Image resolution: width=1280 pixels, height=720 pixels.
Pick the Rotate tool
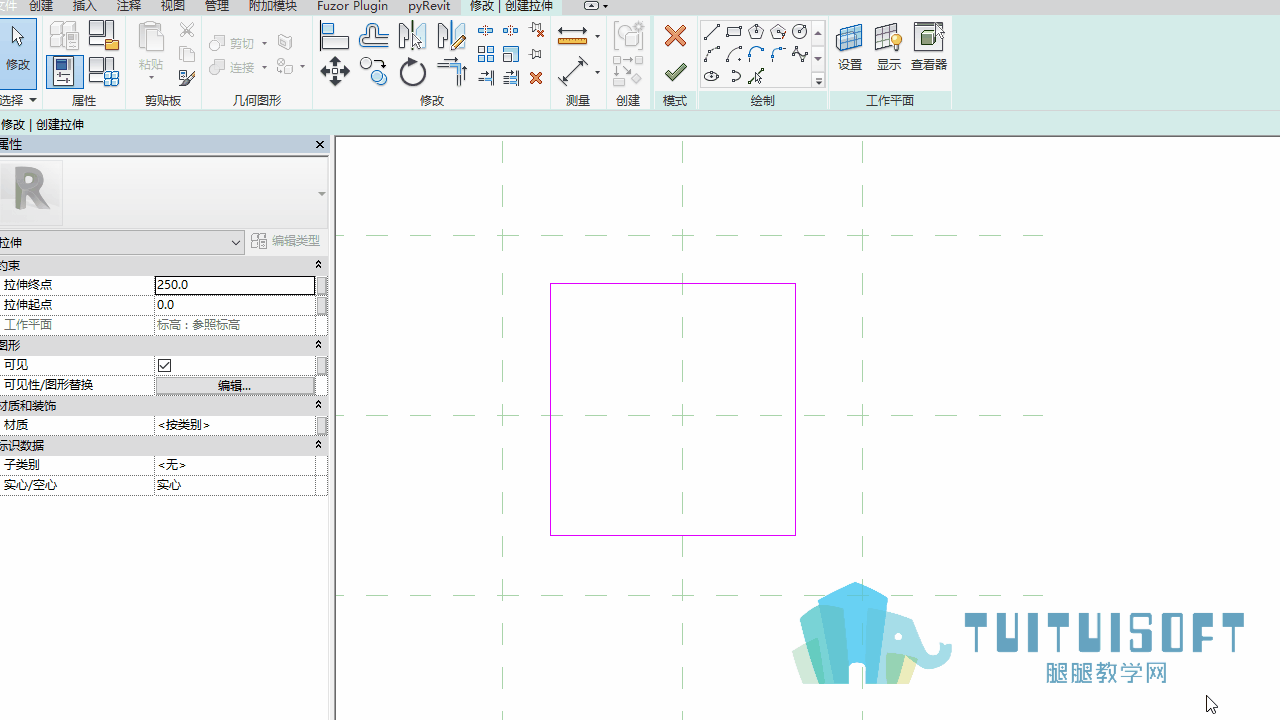[x=412, y=72]
